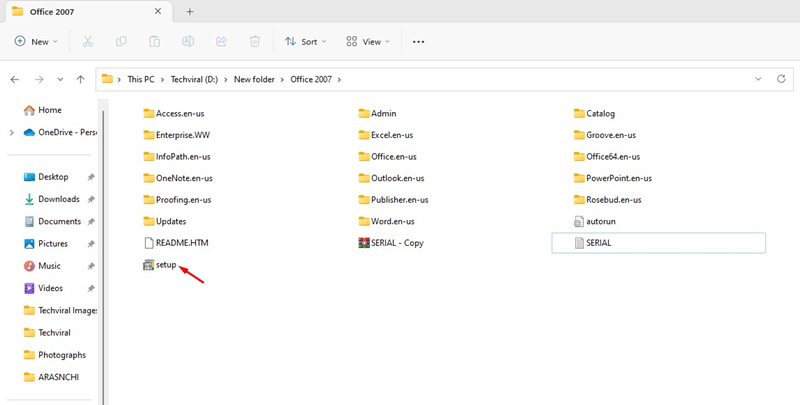Open OneDrive - Personal in sidebar
This screenshot has width=800, height=405.
[60, 132]
